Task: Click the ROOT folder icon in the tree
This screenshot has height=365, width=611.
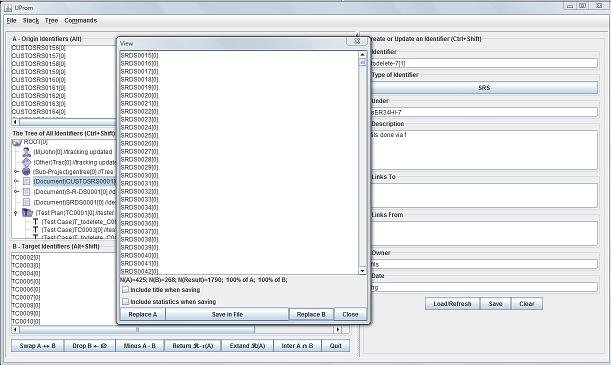Action: tap(17, 143)
